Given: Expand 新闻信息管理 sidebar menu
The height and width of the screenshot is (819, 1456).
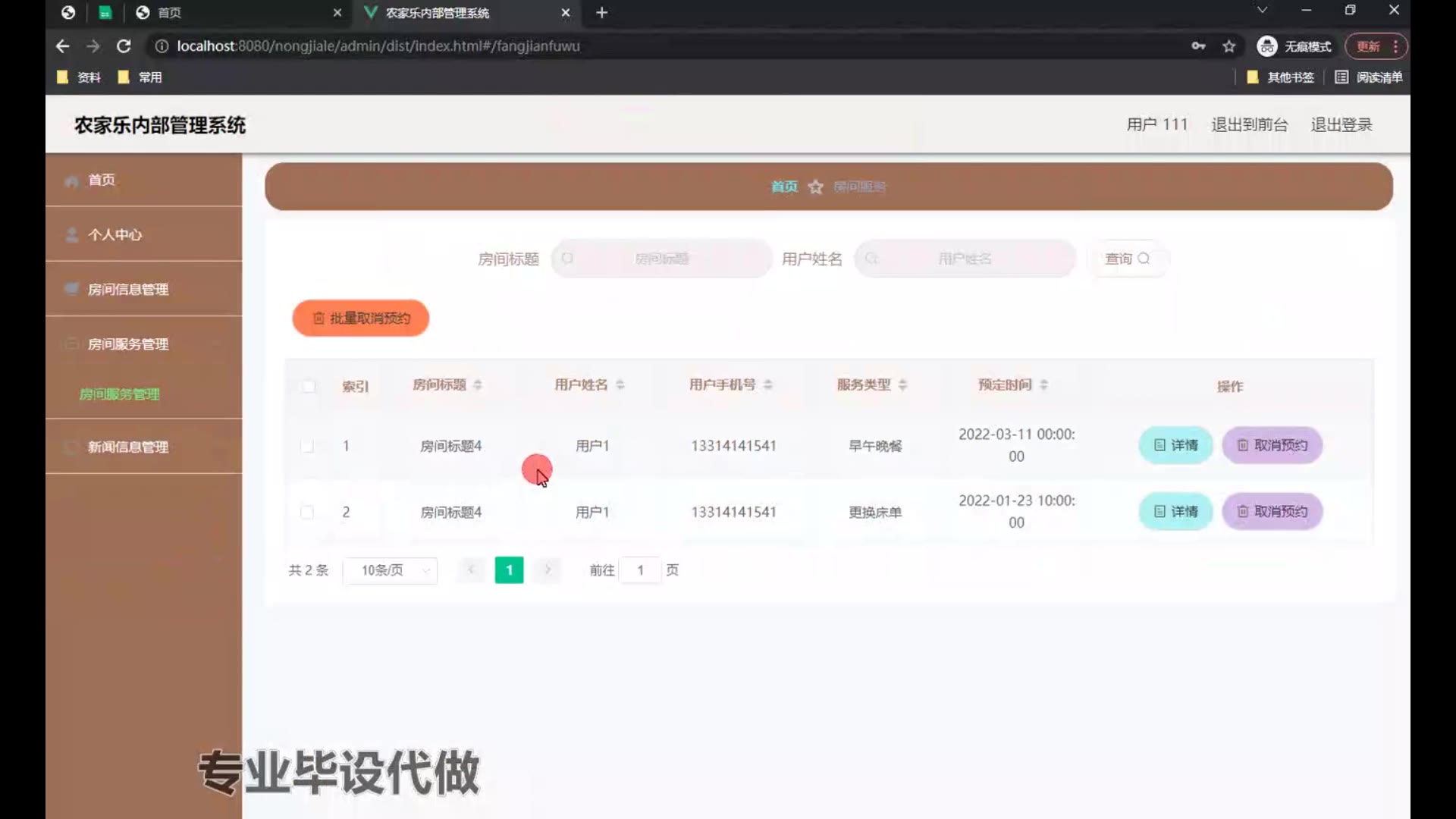Looking at the screenshot, I should pyautogui.click(x=128, y=447).
